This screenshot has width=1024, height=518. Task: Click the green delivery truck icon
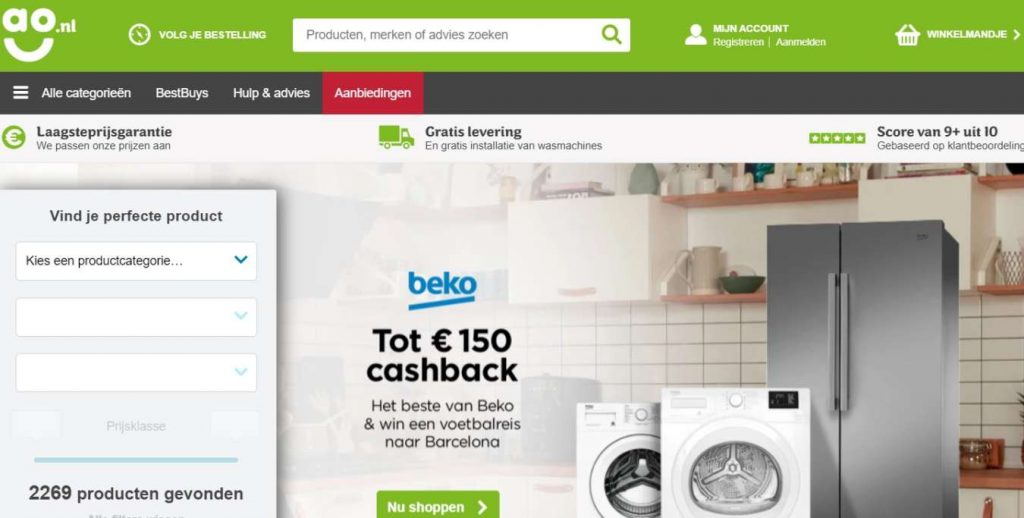[396, 137]
